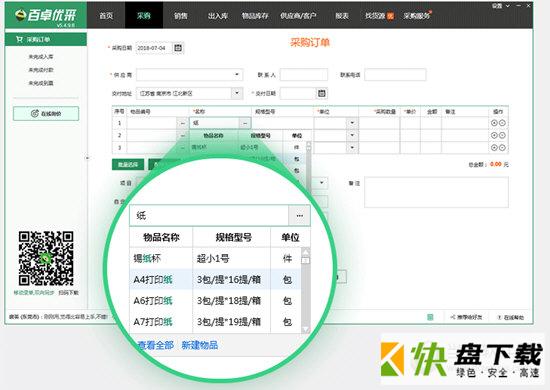This screenshot has height=390, width=550.
Task: Open the 供应商/客户 tab
Action: click(299, 16)
